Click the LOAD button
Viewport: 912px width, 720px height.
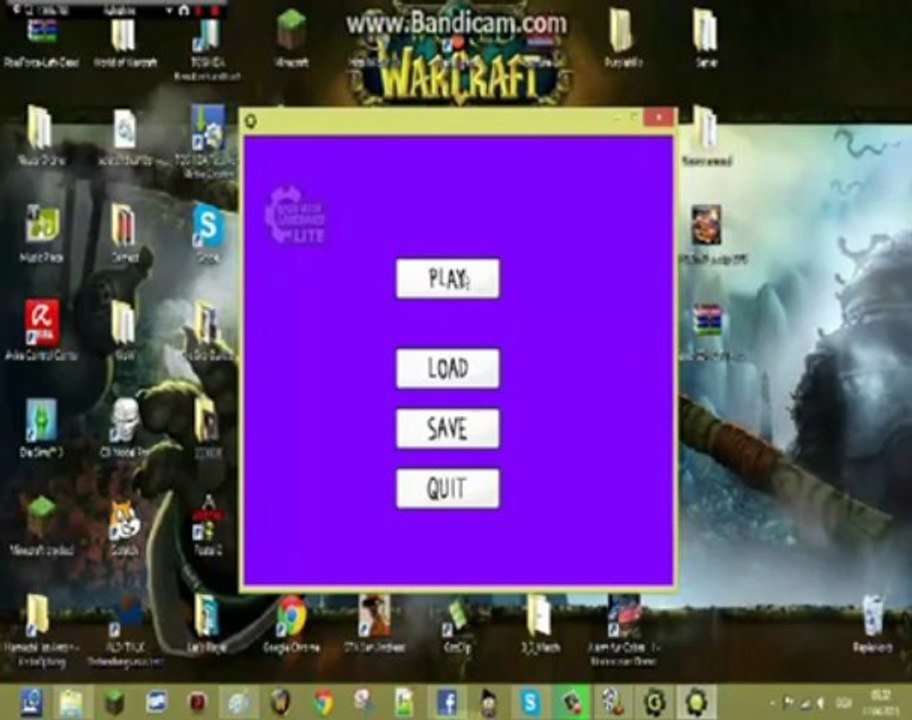[447, 368]
